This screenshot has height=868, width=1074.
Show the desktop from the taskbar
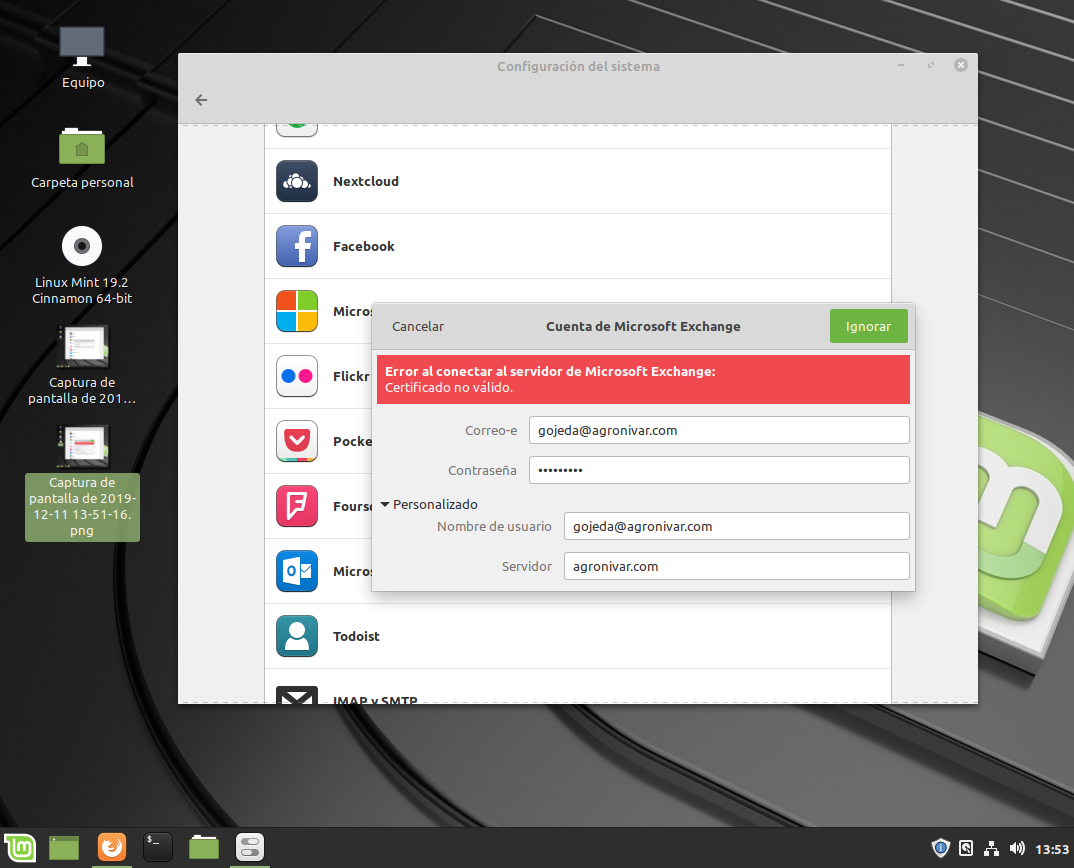[x=64, y=847]
